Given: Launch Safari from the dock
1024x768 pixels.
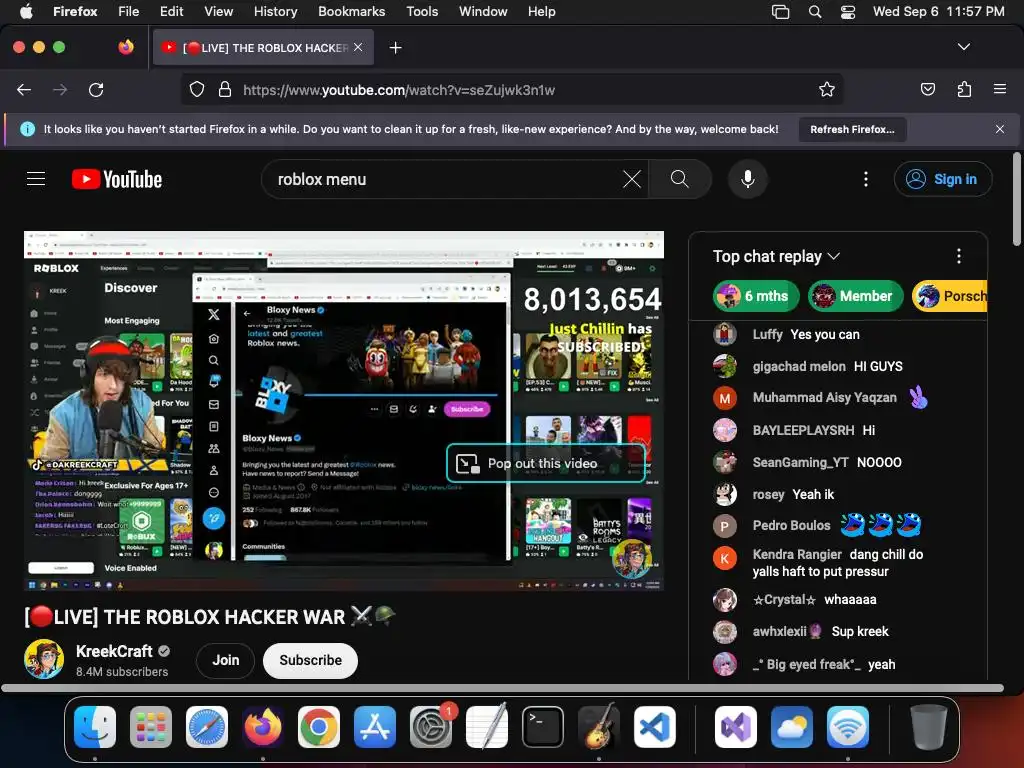Looking at the screenshot, I should tap(207, 727).
